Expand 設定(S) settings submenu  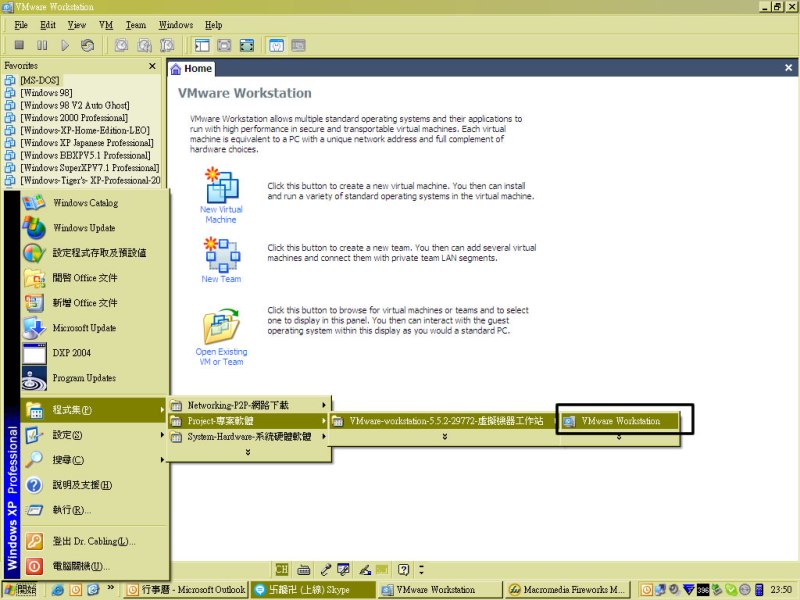94,435
